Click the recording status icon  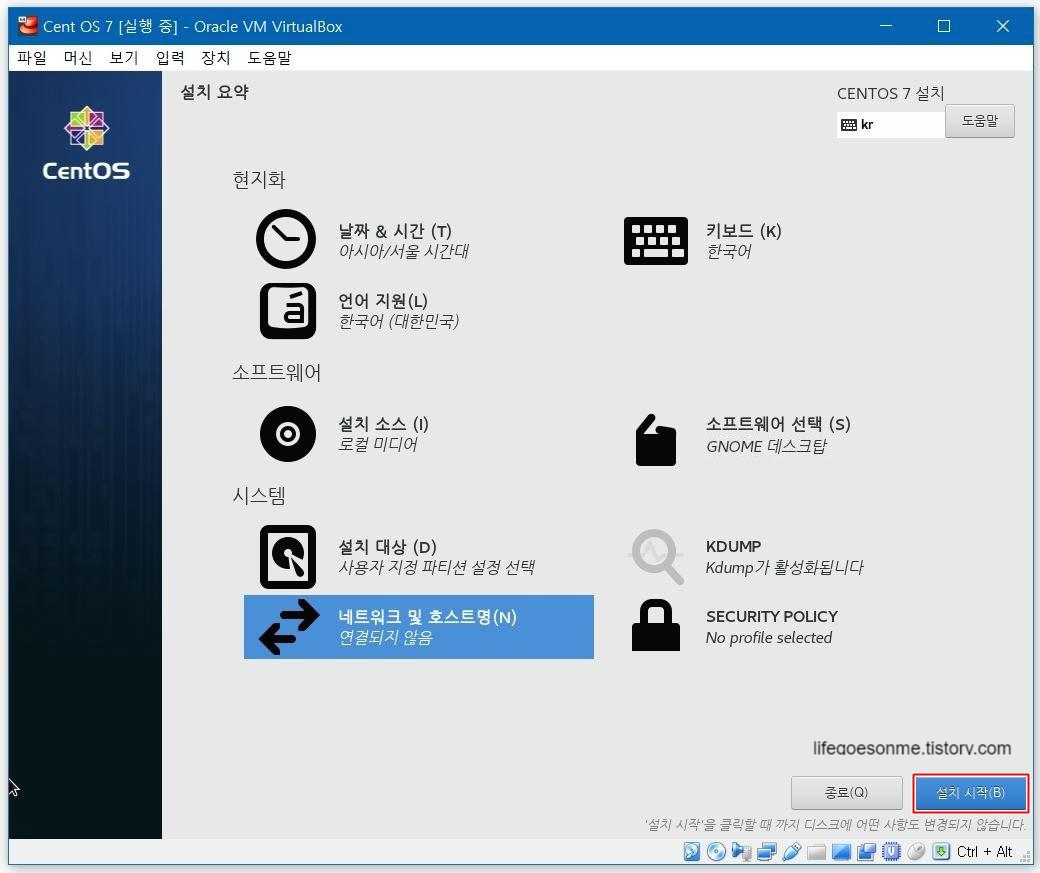click(866, 851)
